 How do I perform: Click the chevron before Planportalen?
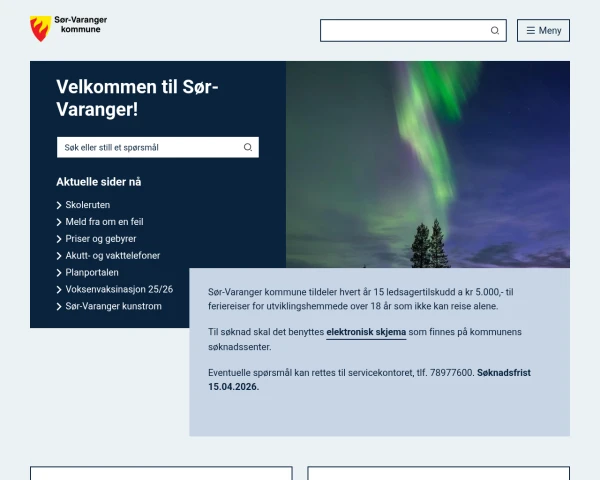pos(59,273)
